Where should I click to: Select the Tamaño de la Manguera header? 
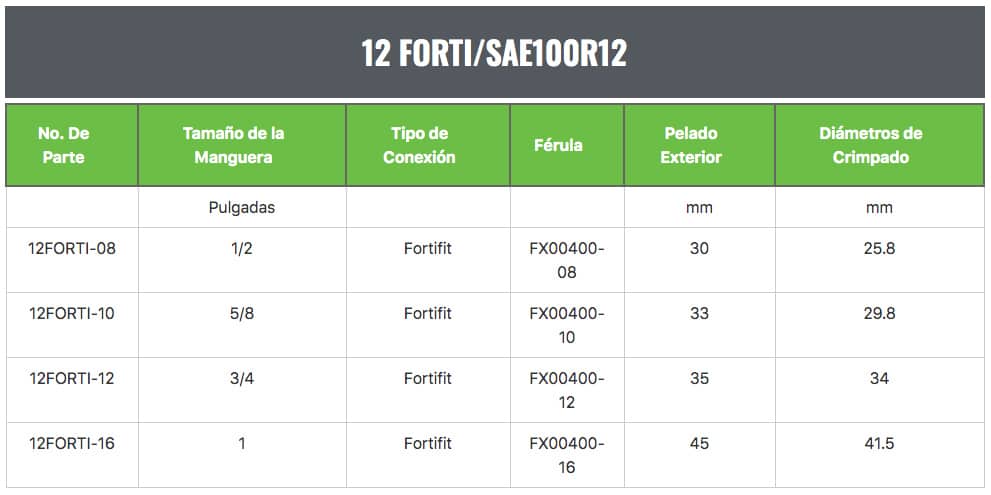(x=241, y=145)
